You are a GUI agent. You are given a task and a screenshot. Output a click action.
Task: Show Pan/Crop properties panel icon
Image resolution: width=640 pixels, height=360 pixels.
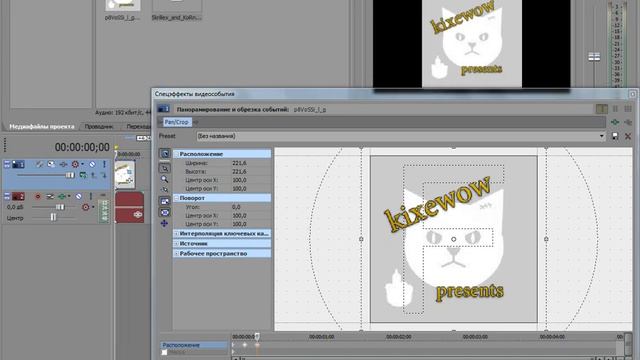coord(164,153)
